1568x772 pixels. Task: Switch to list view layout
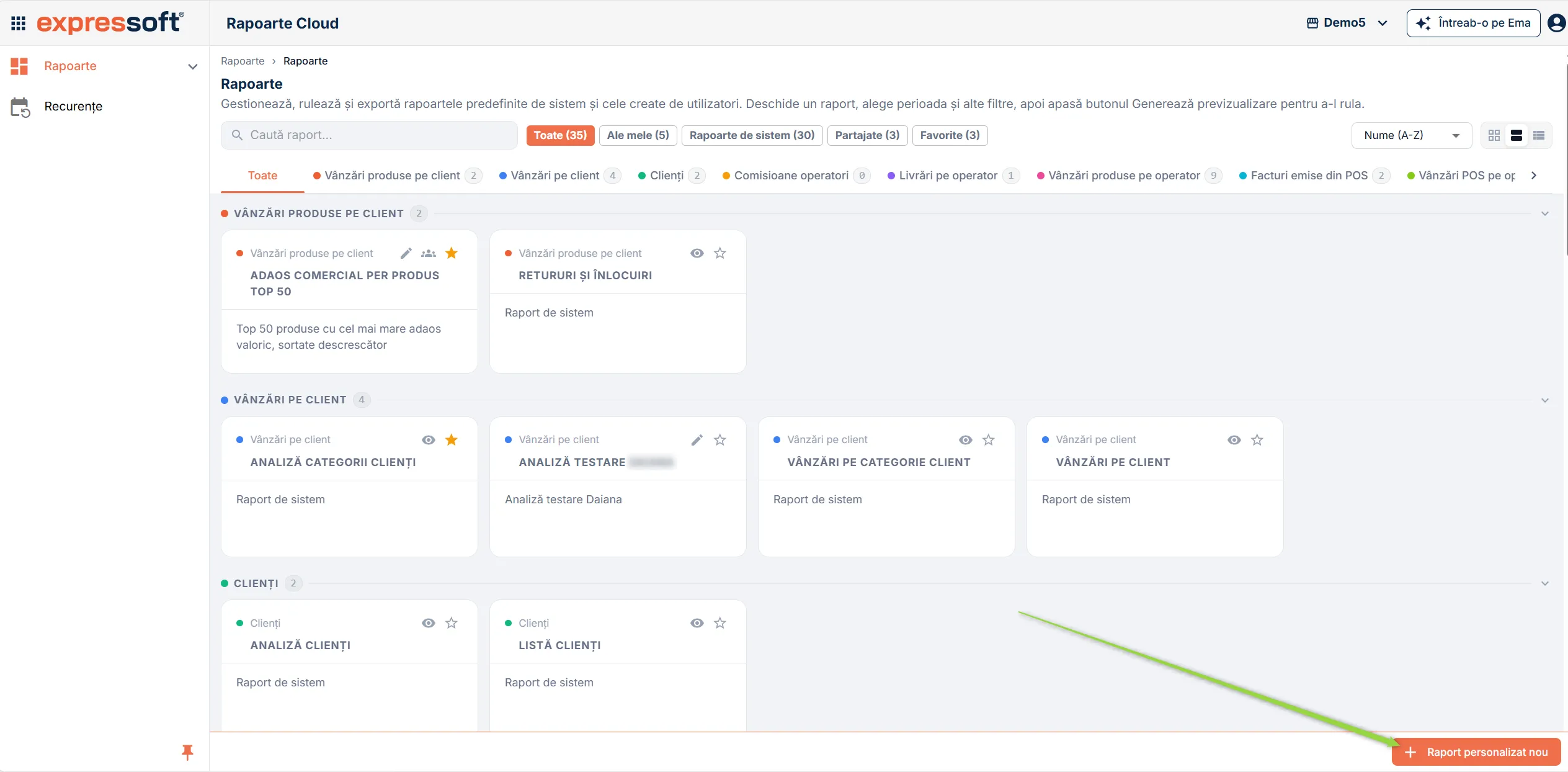click(x=1539, y=135)
